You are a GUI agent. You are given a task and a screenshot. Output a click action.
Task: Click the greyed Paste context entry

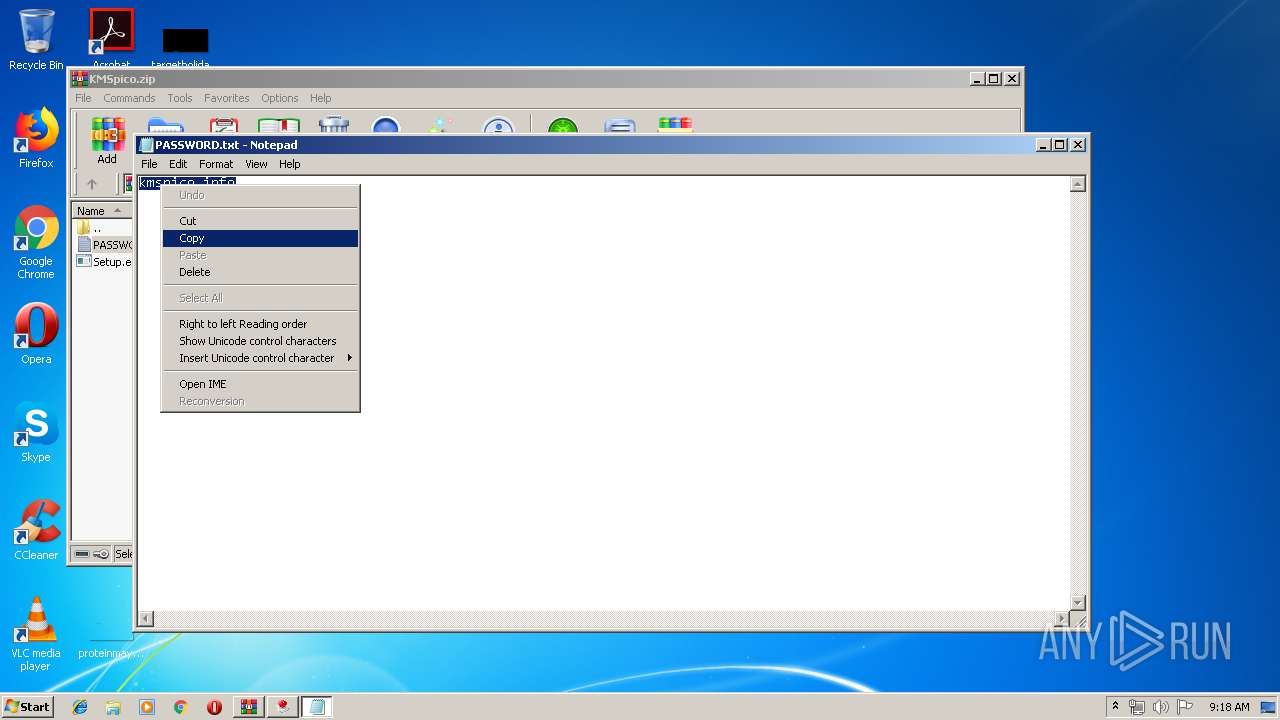tap(260, 255)
